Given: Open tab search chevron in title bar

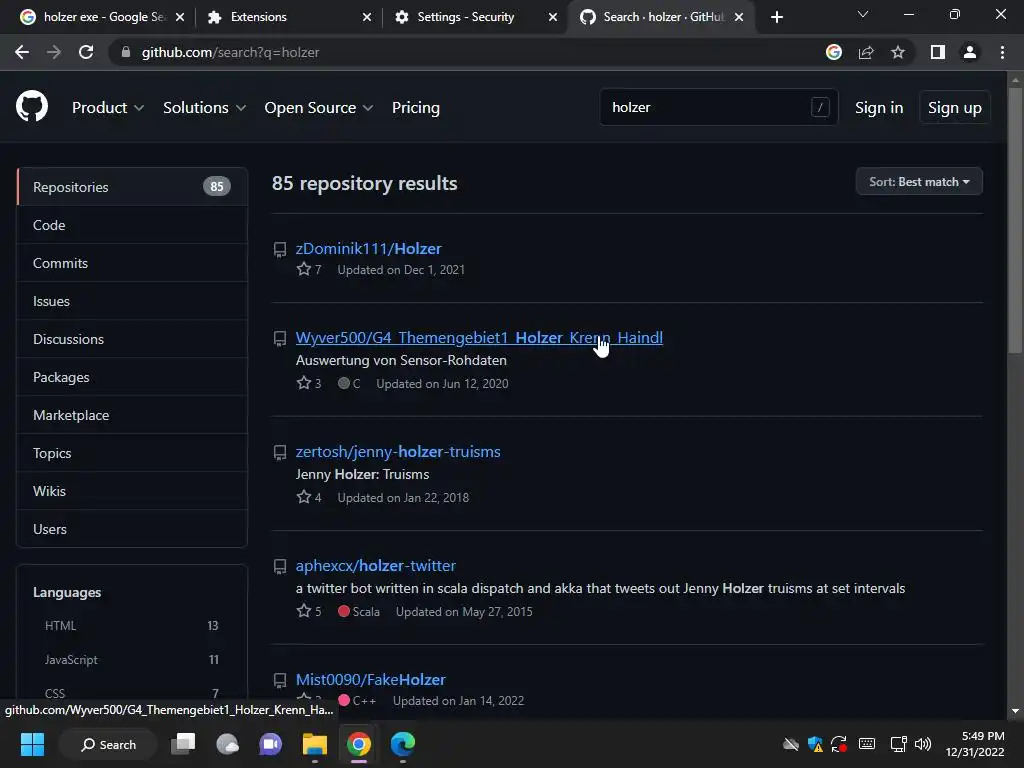Looking at the screenshot, I should point(863,14).
